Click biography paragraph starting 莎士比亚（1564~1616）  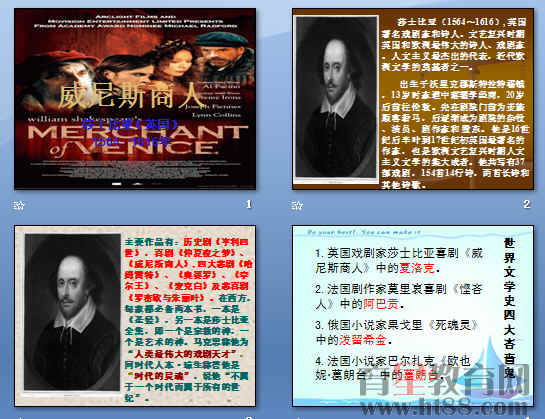(x=454, y=44)
